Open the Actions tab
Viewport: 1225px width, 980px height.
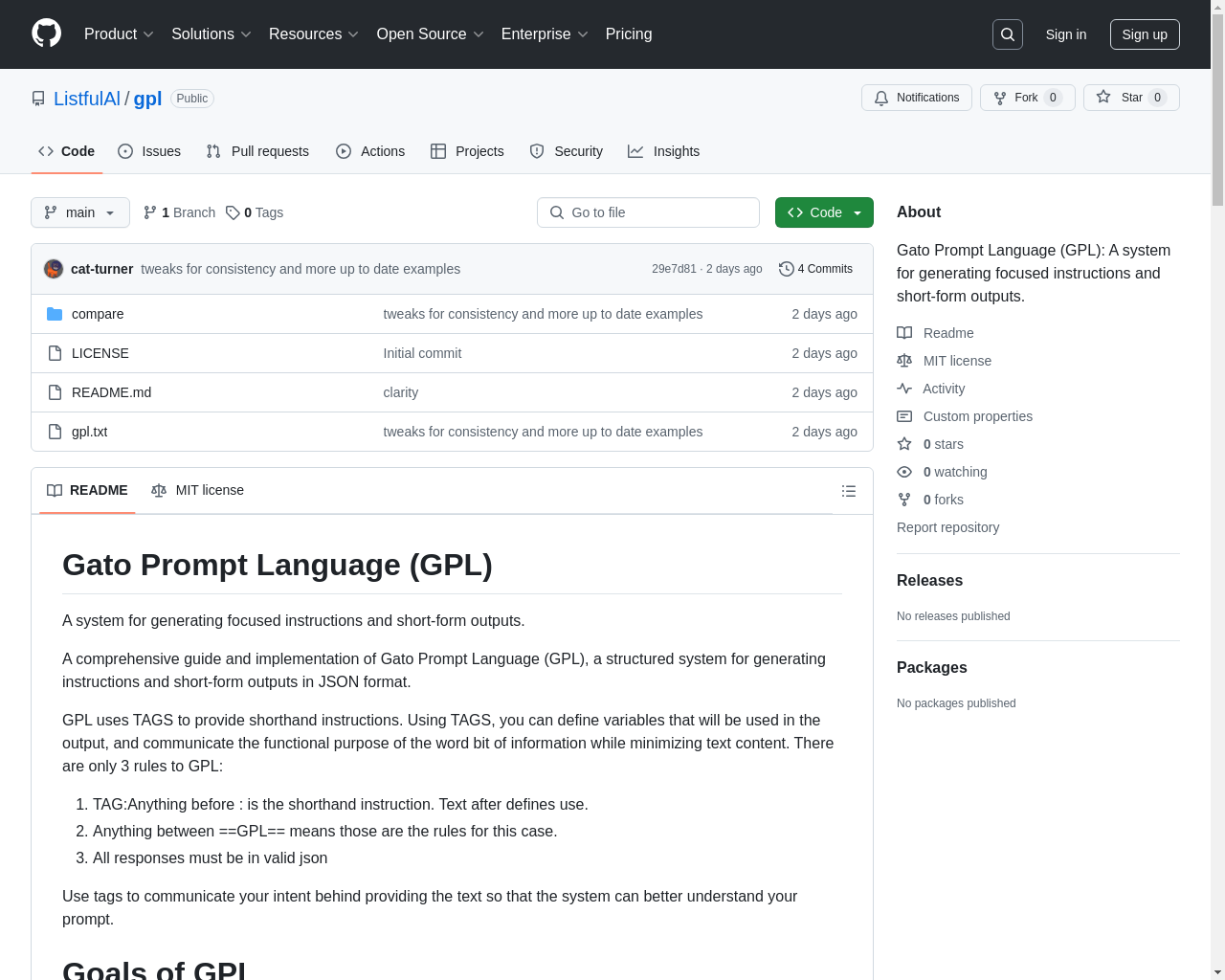pyautogui.click(x=370, y=151)
